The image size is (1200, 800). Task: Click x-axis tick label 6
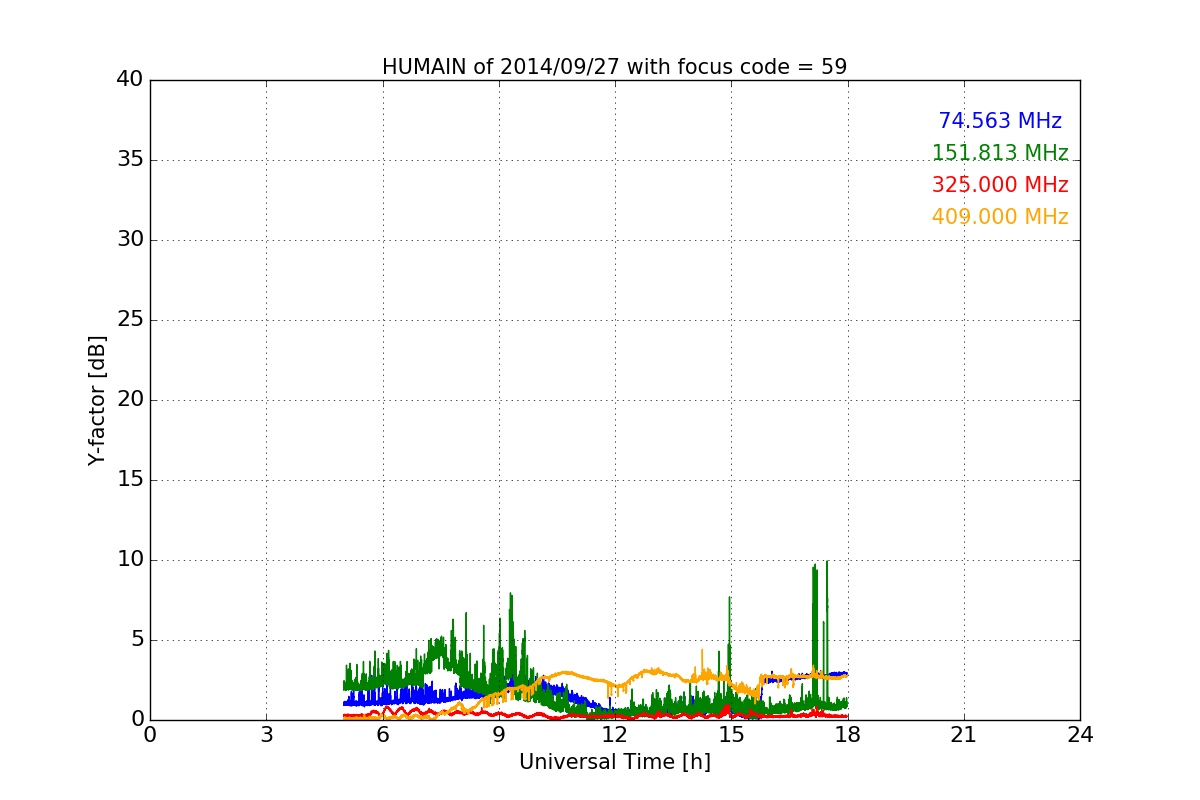tap(382, 734)
